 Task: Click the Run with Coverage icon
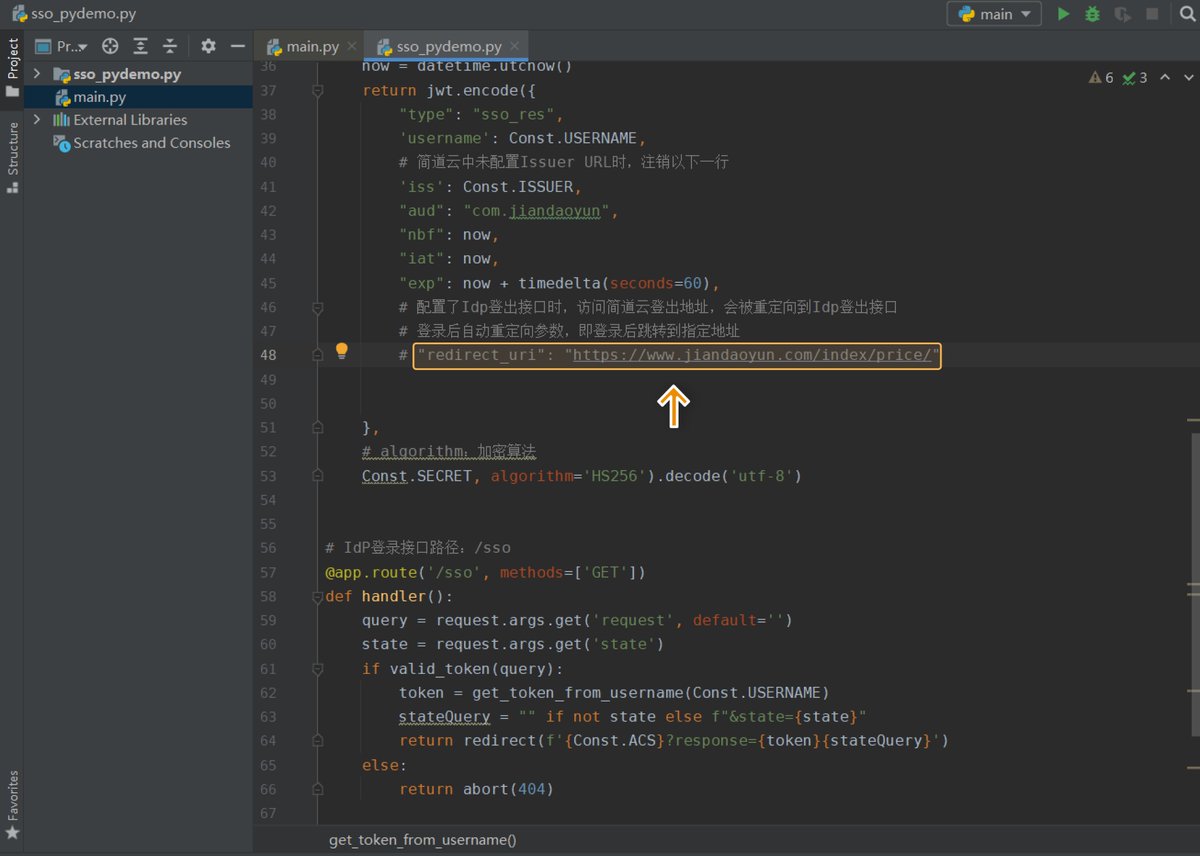point(1123,14)
